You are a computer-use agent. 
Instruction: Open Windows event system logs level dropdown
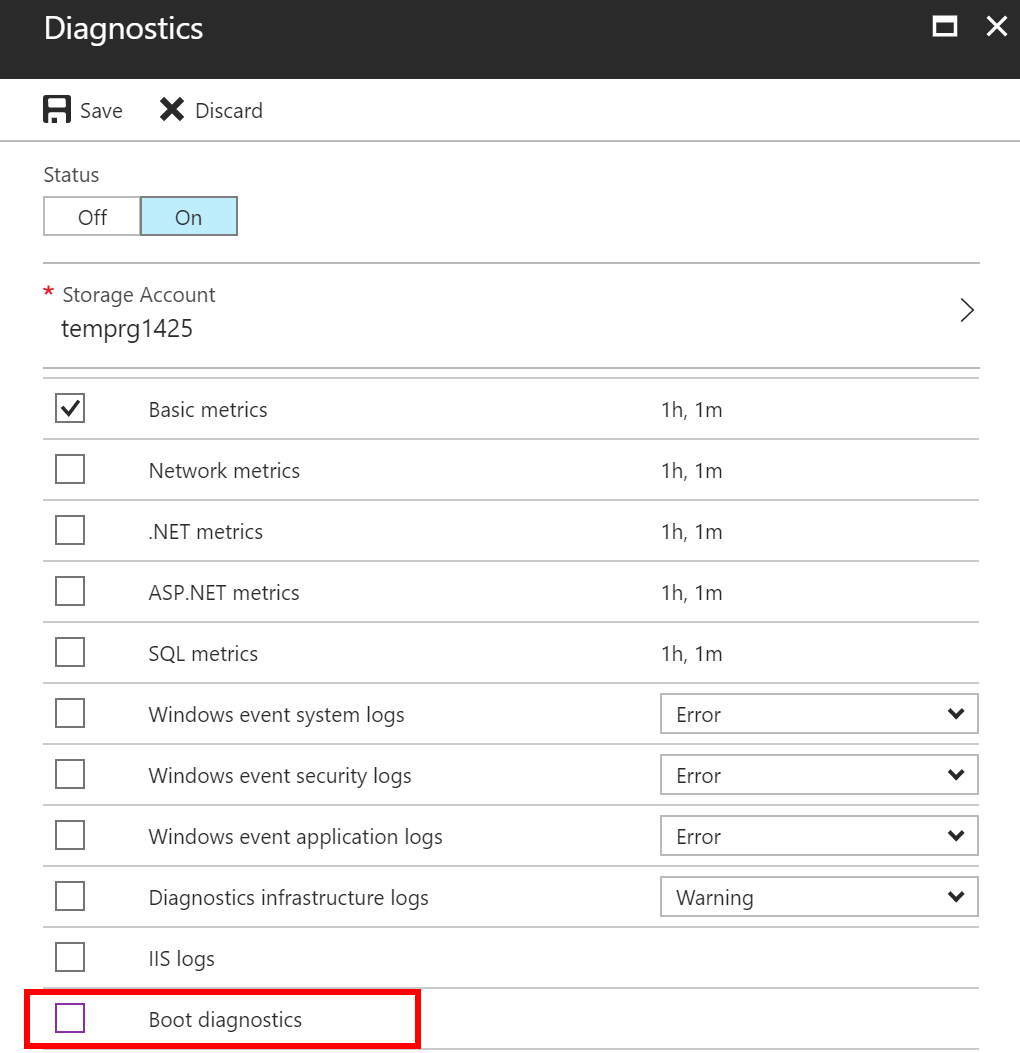click(x=818, y=715)
